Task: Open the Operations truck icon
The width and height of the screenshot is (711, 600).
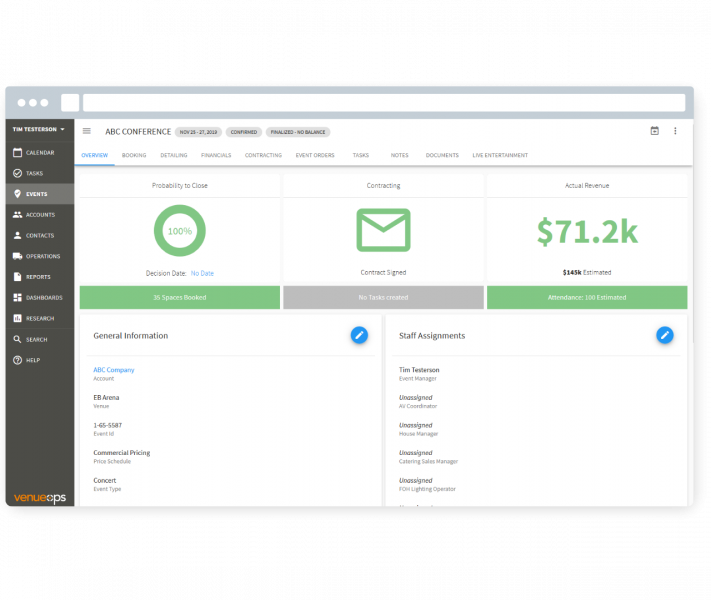Action: pos(18,256)
